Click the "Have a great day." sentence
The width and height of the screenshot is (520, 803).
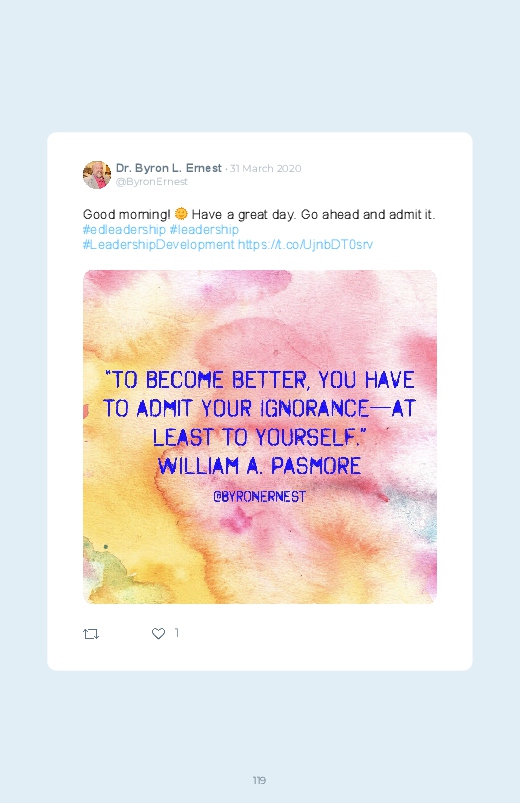[x=244, y=215]
